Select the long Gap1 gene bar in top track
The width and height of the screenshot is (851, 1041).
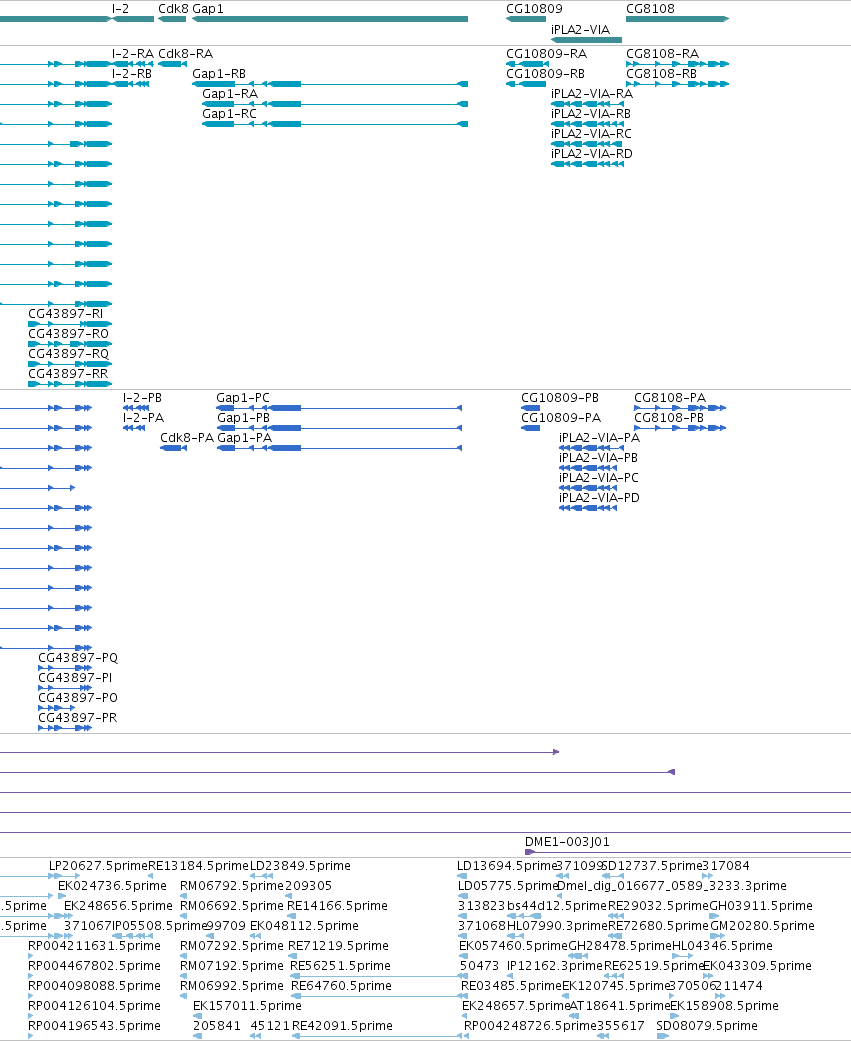330,19
